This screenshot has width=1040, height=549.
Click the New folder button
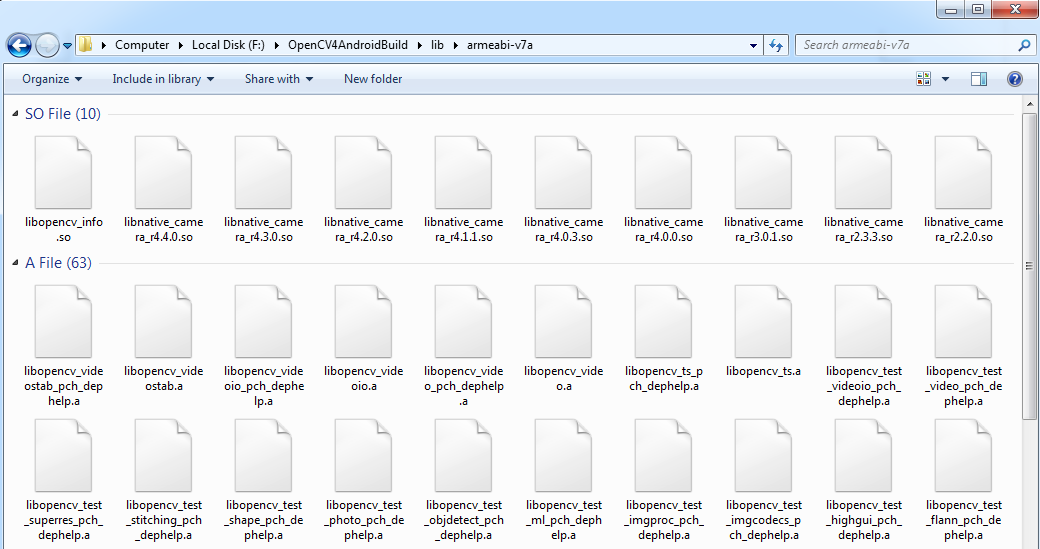pyautogui.click(x=373, y=79)
